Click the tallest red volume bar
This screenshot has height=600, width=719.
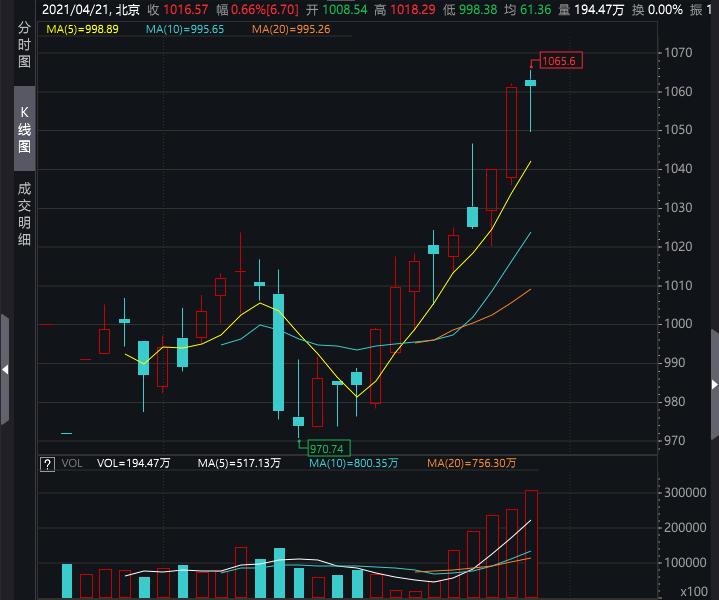pyautogui.click(x=531, y=544)
